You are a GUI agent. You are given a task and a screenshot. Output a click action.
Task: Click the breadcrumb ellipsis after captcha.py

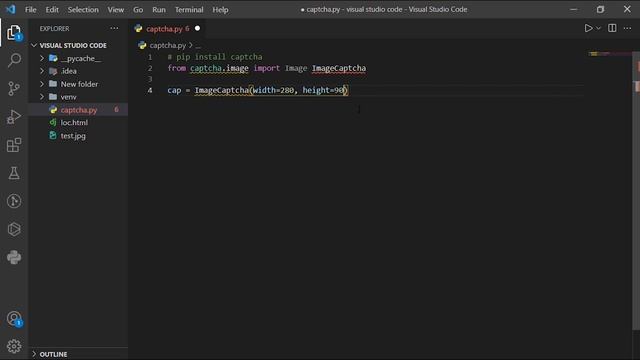pyautogui.click(x=198, y=46)
